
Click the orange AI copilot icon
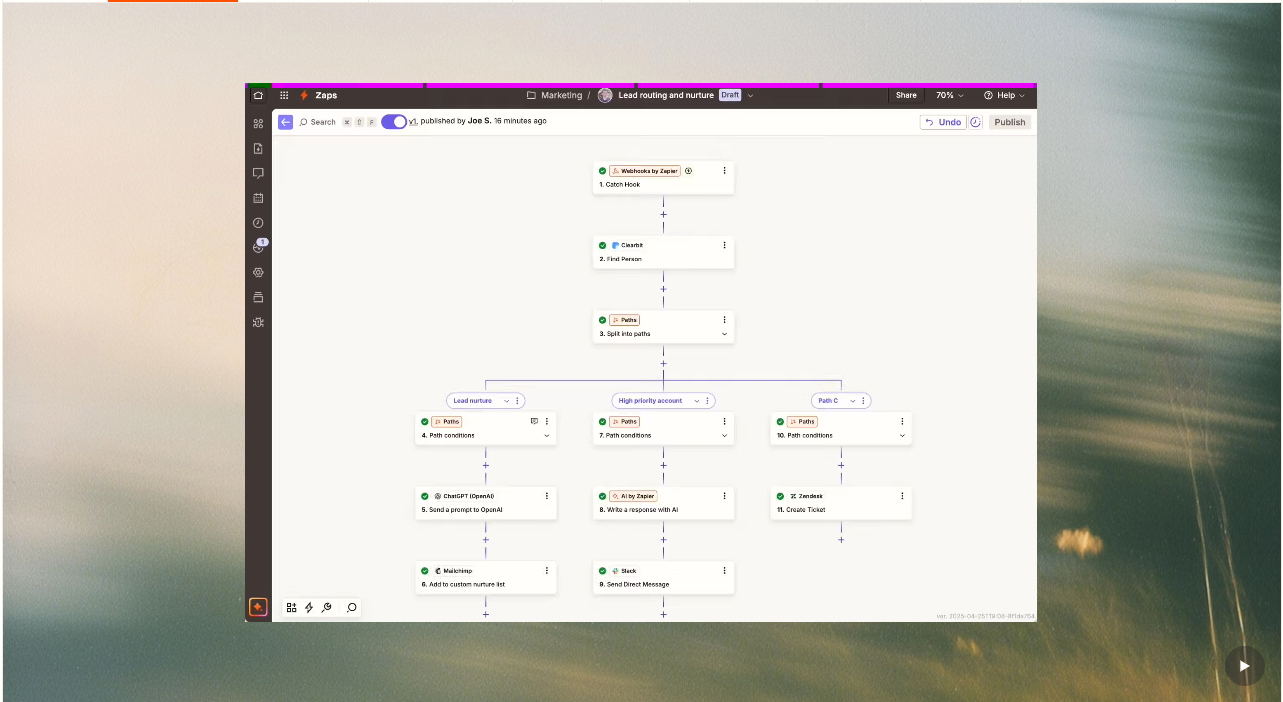[258, 607]
